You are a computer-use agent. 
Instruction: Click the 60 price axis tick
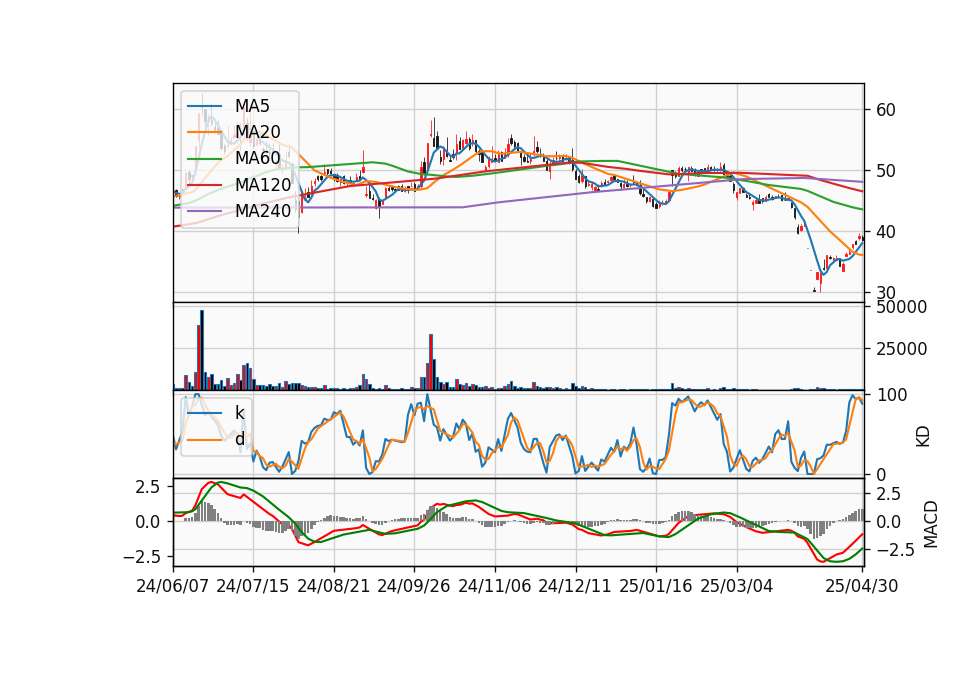tap(885, 110)
